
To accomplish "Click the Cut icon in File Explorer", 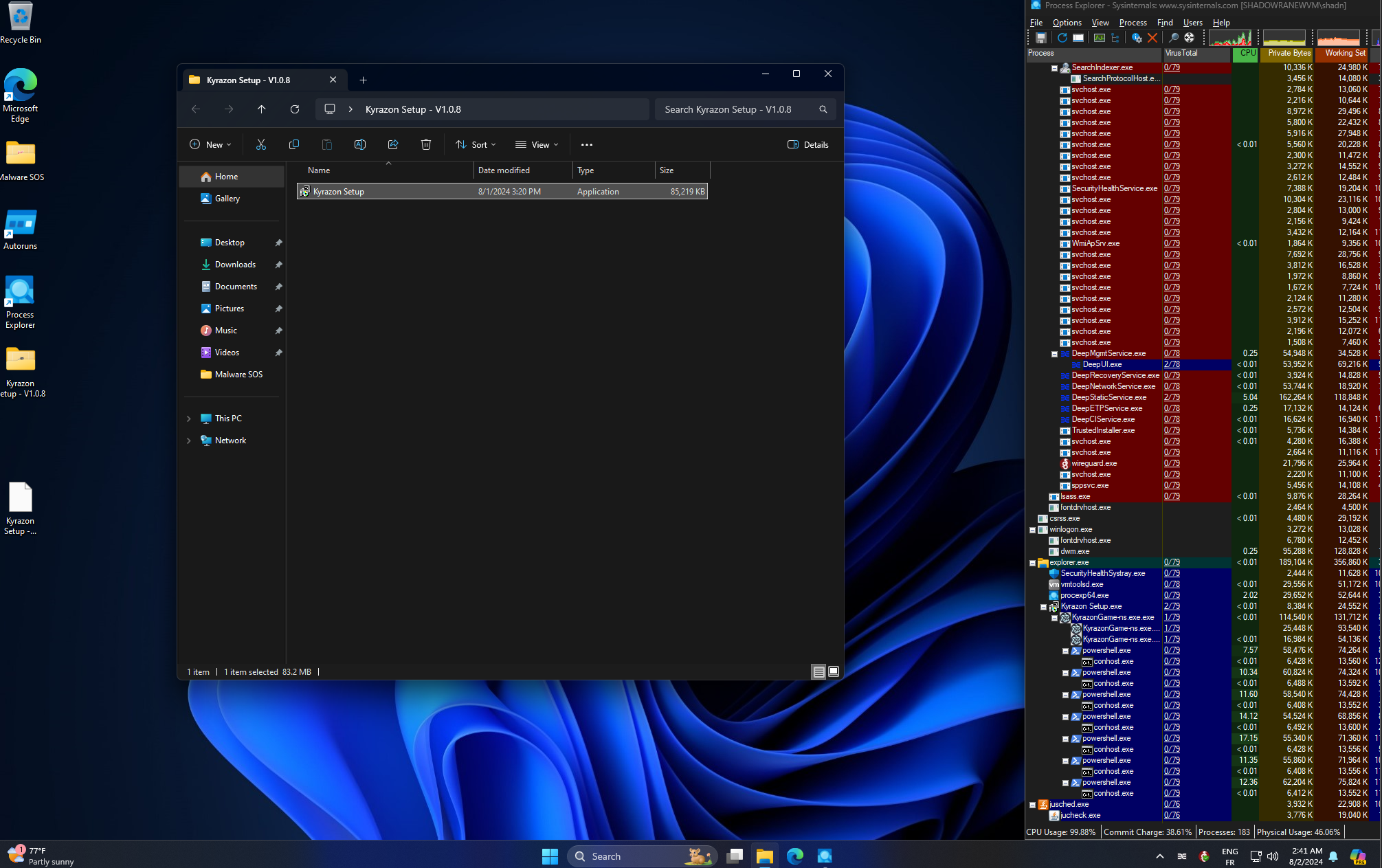I will [261, 144].
